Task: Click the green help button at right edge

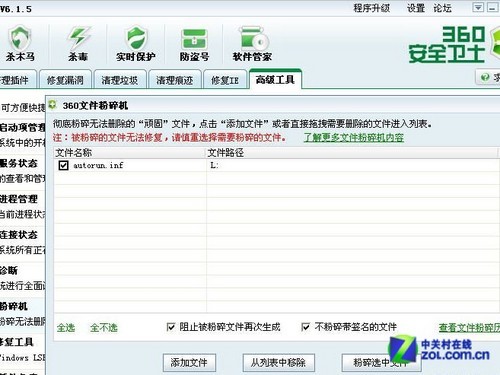Action: pos(488,77)
